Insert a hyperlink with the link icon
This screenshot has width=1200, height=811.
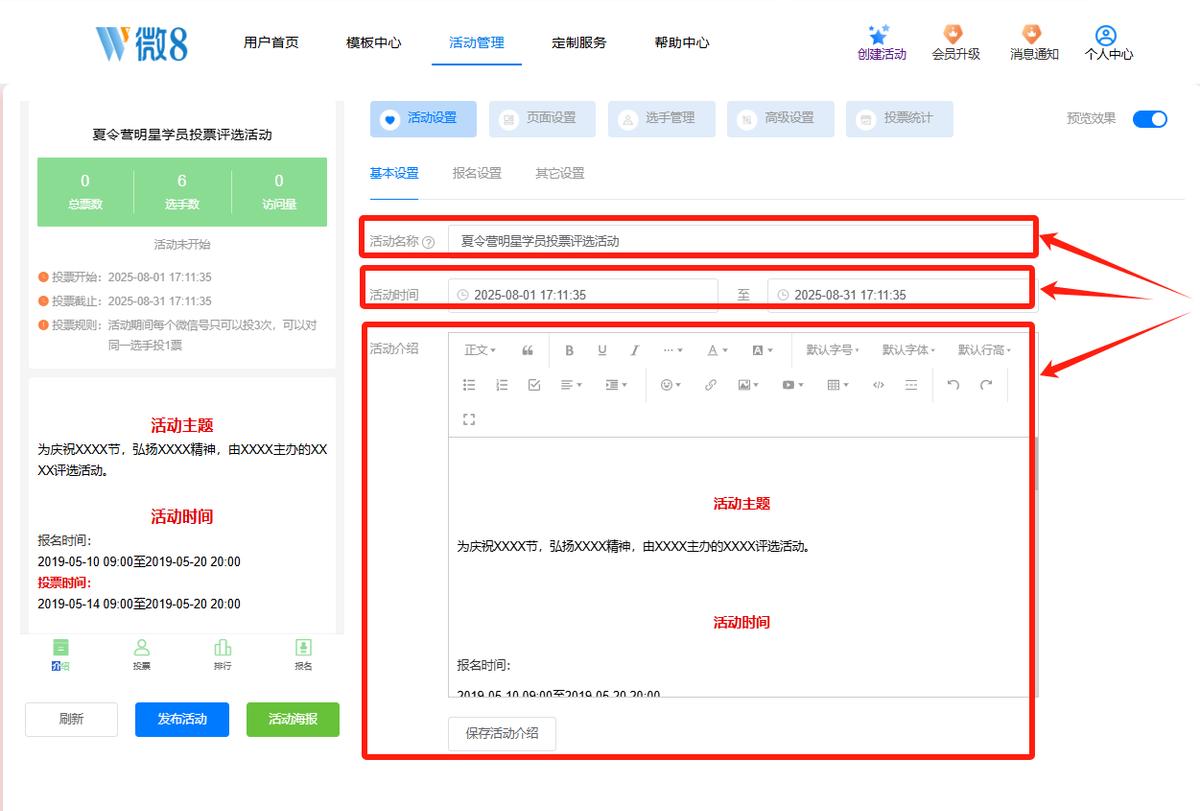click(x=710, y=385)
